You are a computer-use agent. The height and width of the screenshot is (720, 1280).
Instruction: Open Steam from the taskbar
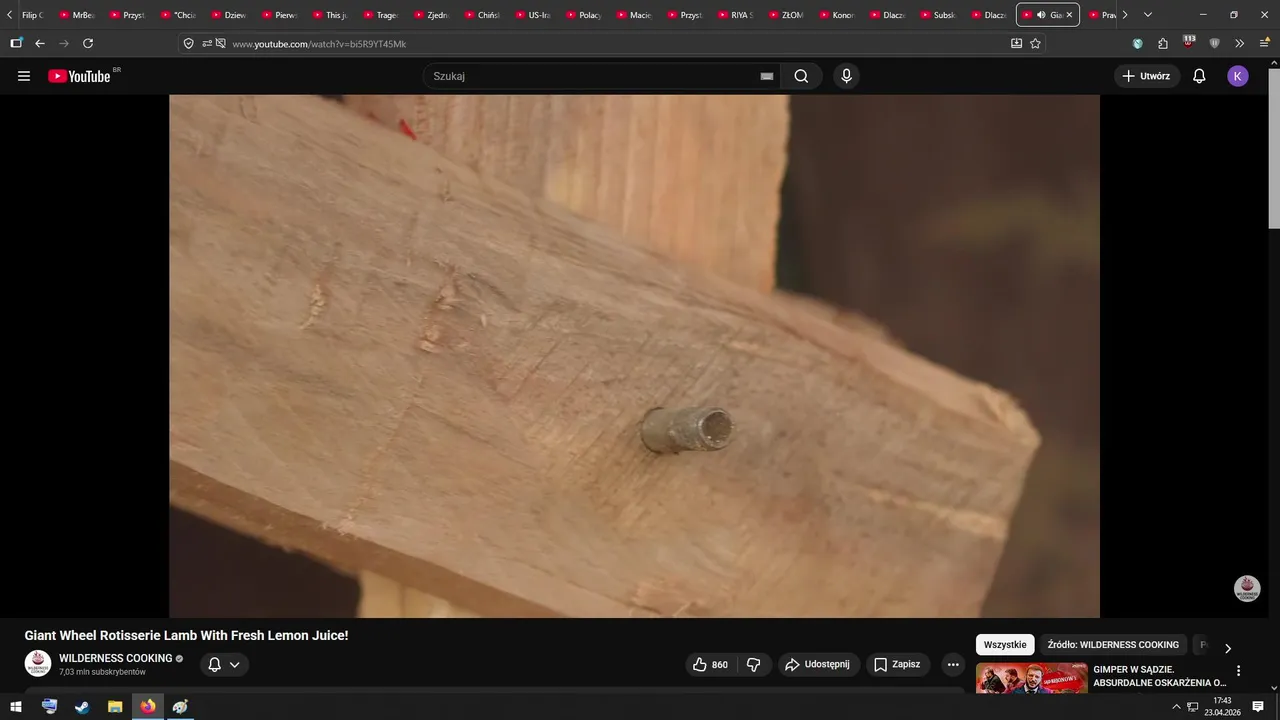[82, 707]
